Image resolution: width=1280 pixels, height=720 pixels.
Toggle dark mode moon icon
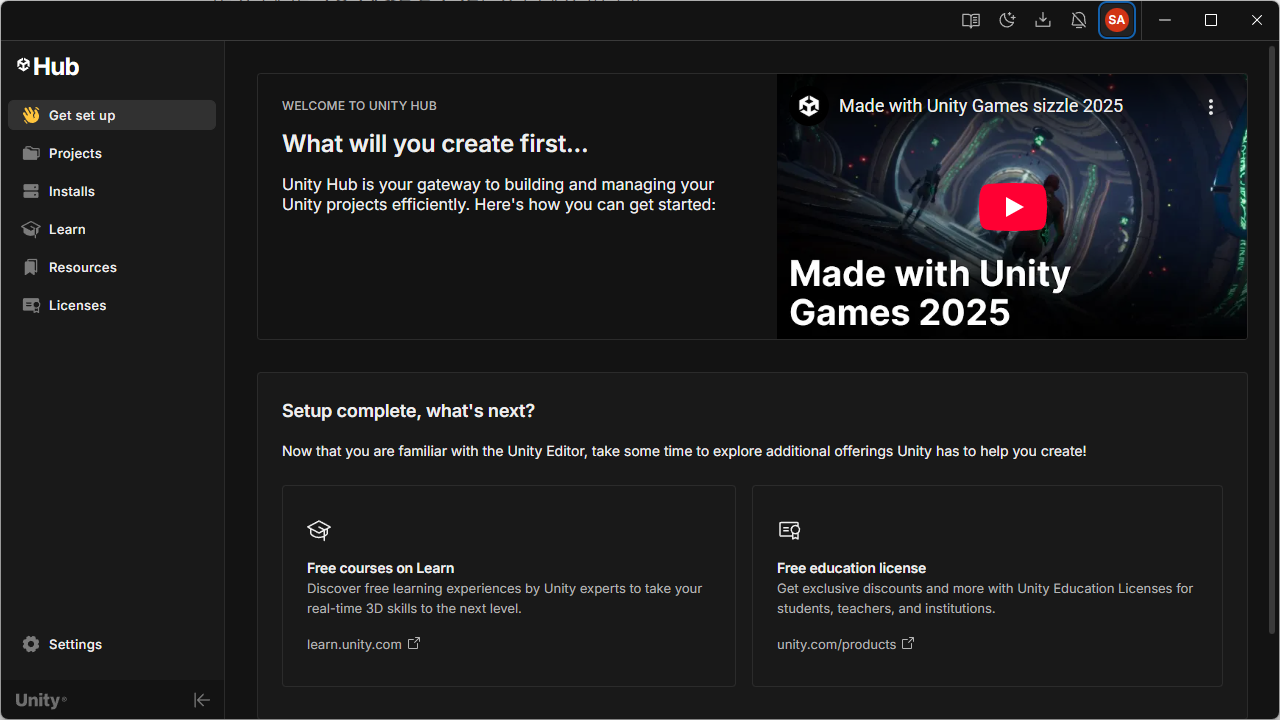(1007, 20)
